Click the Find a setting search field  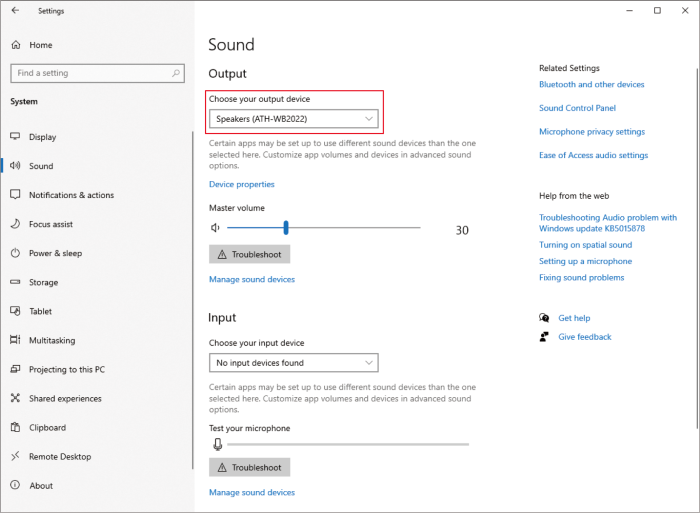(x=97, y=73)
